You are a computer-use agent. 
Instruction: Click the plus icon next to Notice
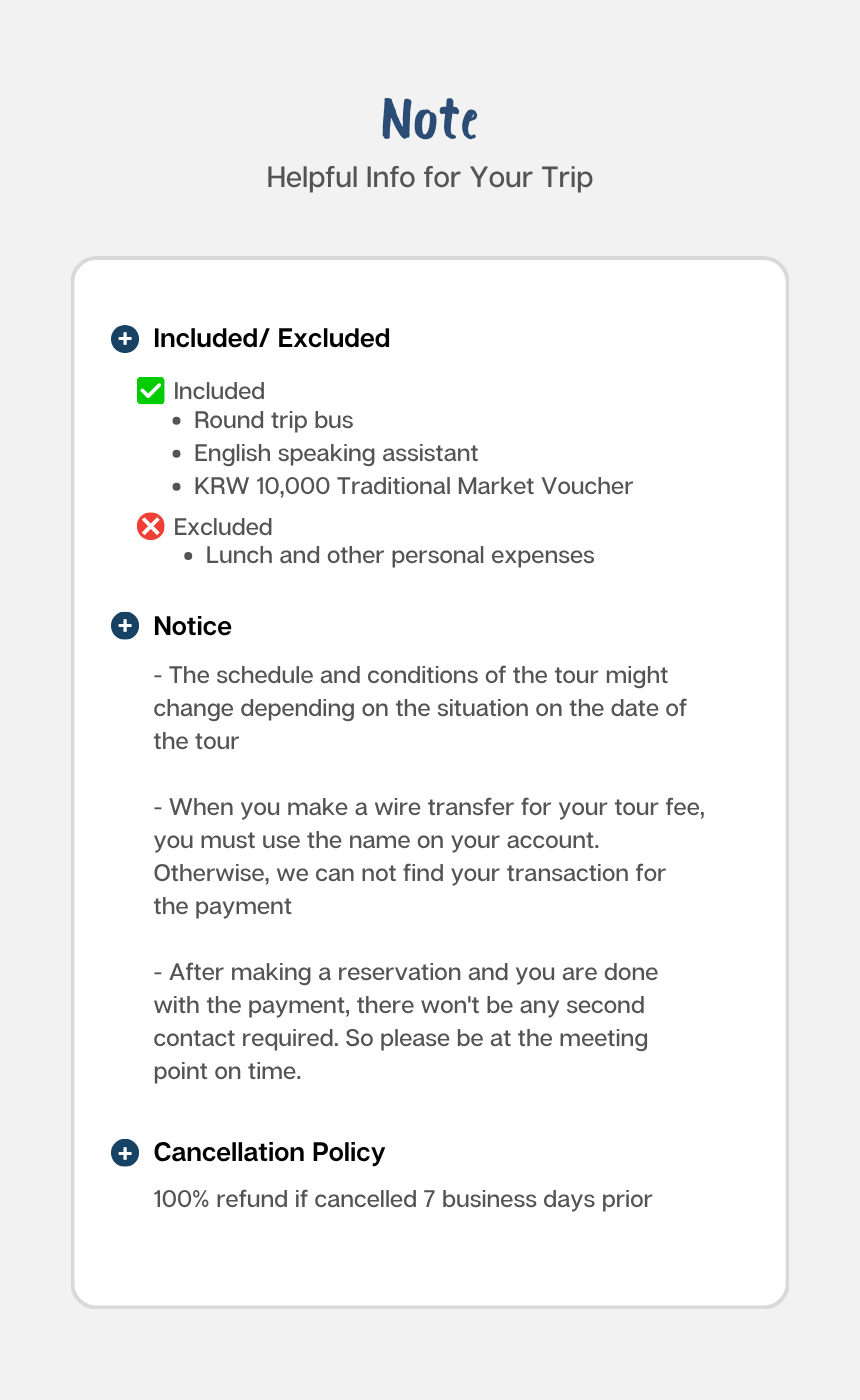(x=124, y=626)
